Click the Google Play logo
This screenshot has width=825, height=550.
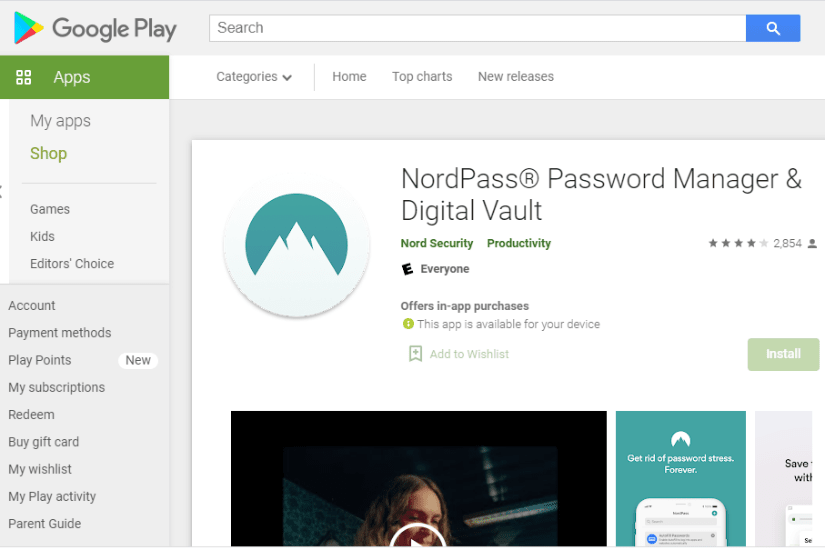click(x=95, y=28)
